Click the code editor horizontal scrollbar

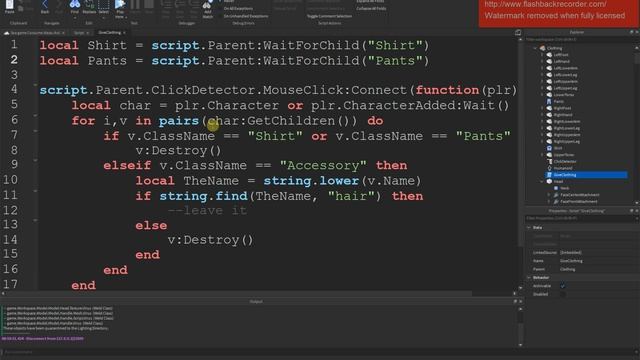tap(237, 293)
